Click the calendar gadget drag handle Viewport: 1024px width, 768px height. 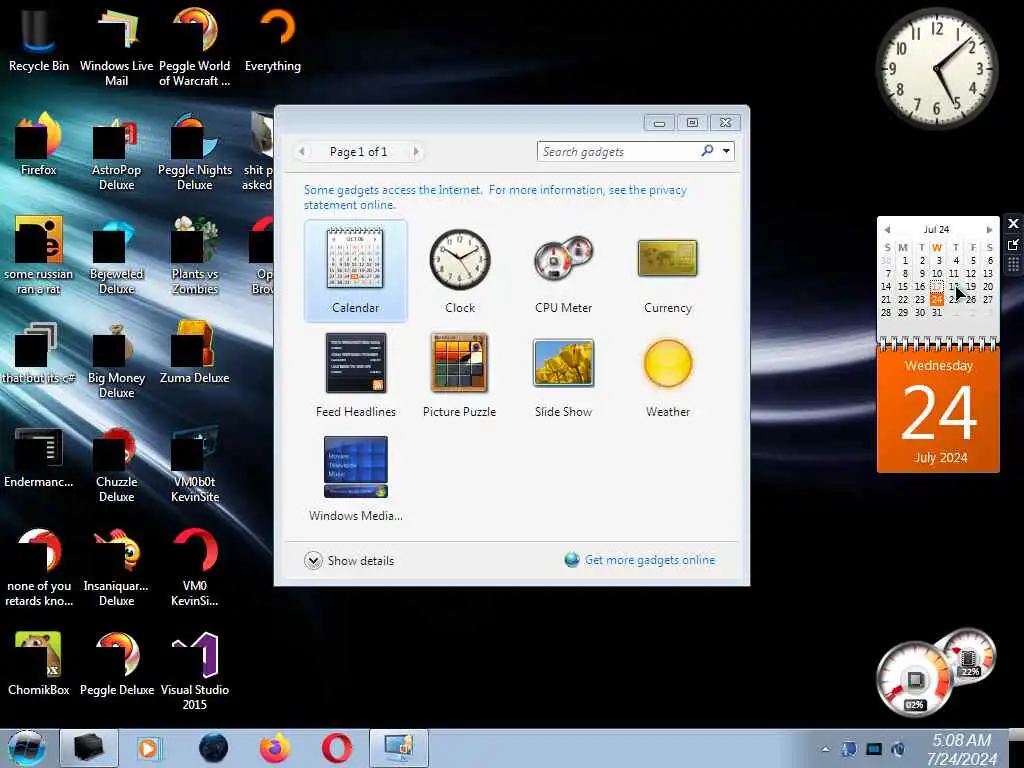pos(1013,264)
